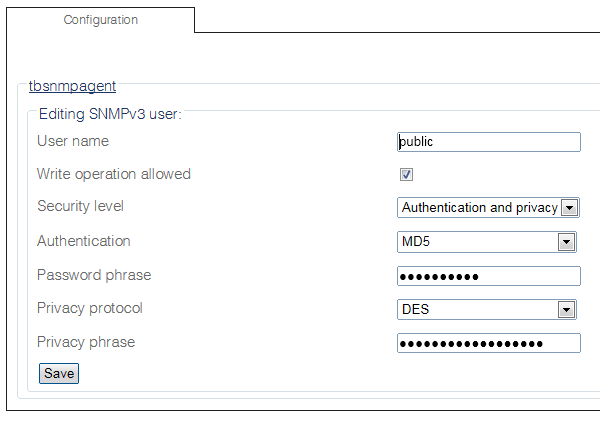600x426 pixels.
Task: Click the "Security level" label text
Action: pos(80,206)
